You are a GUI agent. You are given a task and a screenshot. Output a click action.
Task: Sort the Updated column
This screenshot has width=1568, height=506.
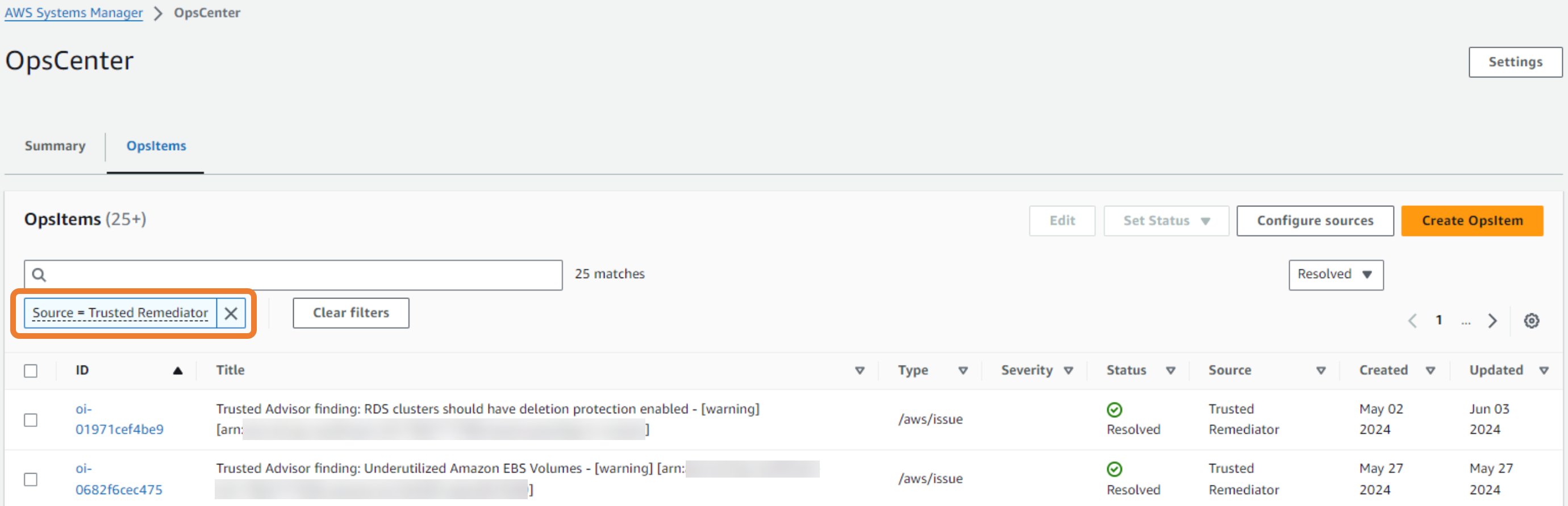(x=1543, y=370)
